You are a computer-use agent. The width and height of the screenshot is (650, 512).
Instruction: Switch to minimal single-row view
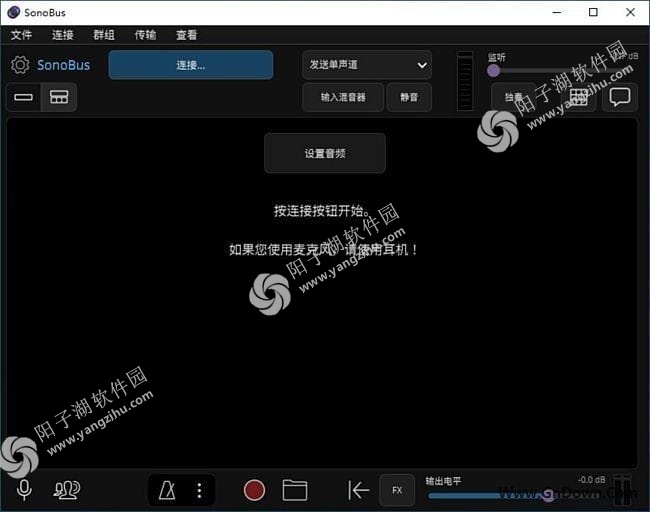click(23, 97)
